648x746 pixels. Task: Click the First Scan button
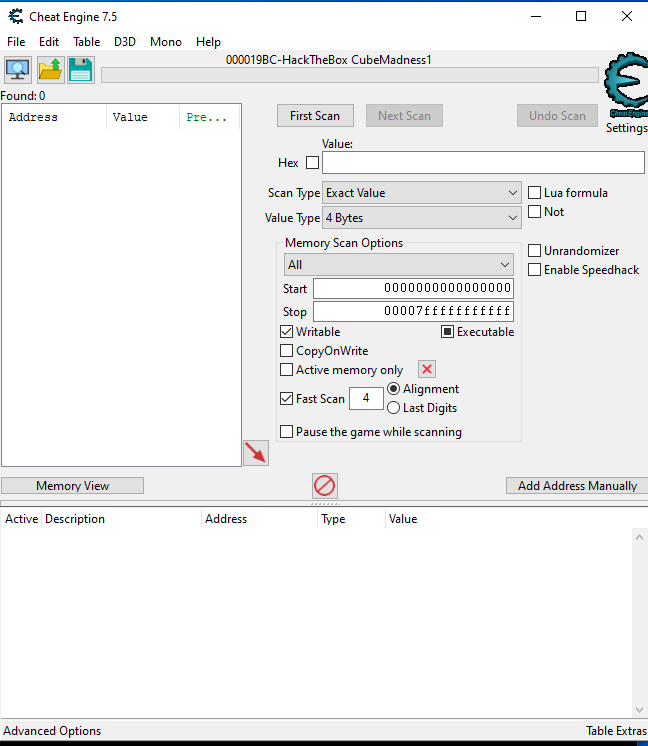(315, 116)
